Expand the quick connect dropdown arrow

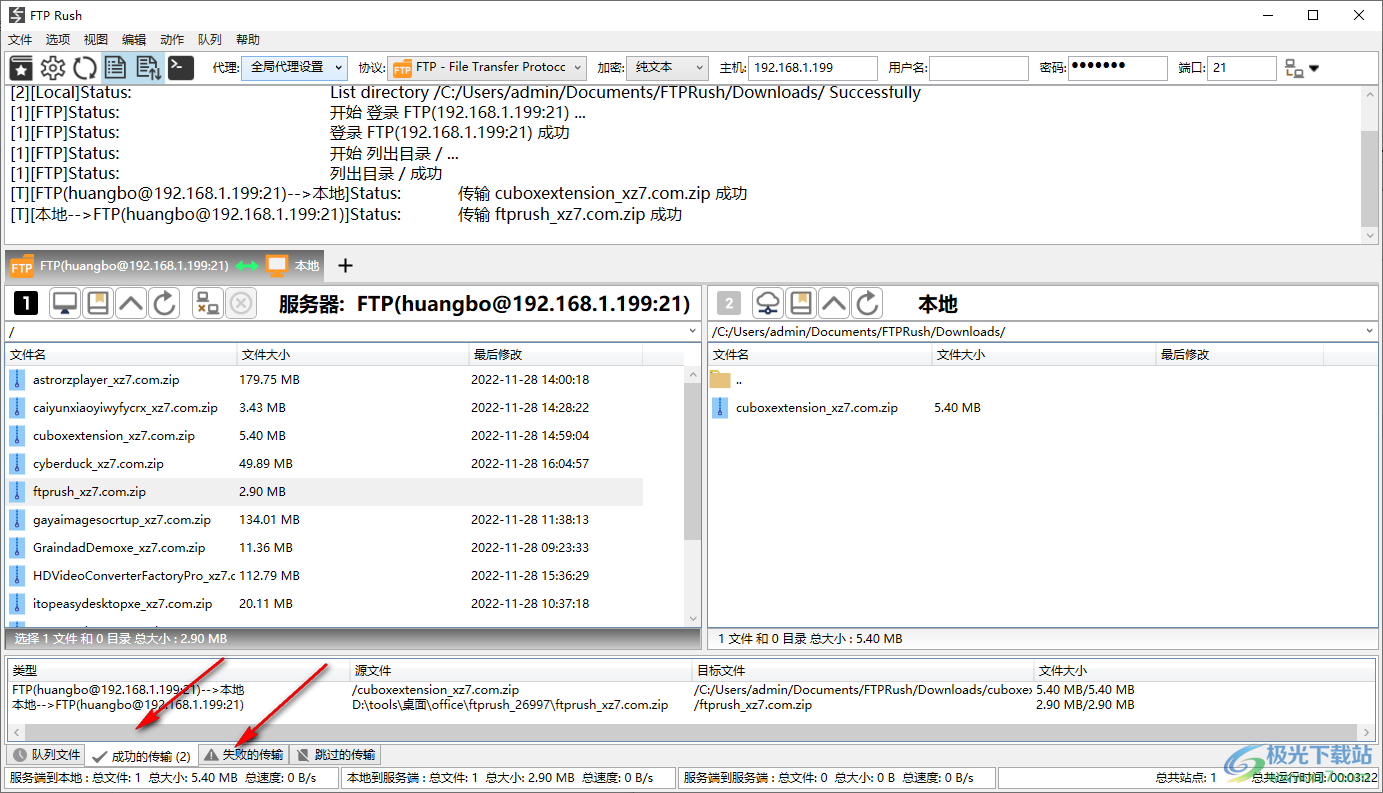1314,69
